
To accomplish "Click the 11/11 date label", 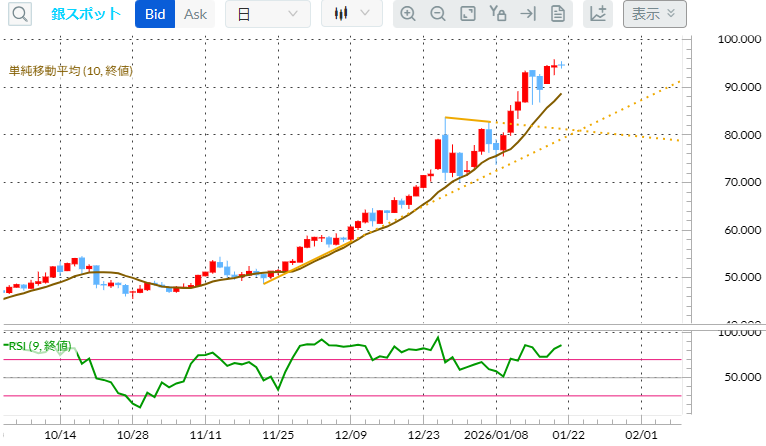I will (x=206, y=435).
